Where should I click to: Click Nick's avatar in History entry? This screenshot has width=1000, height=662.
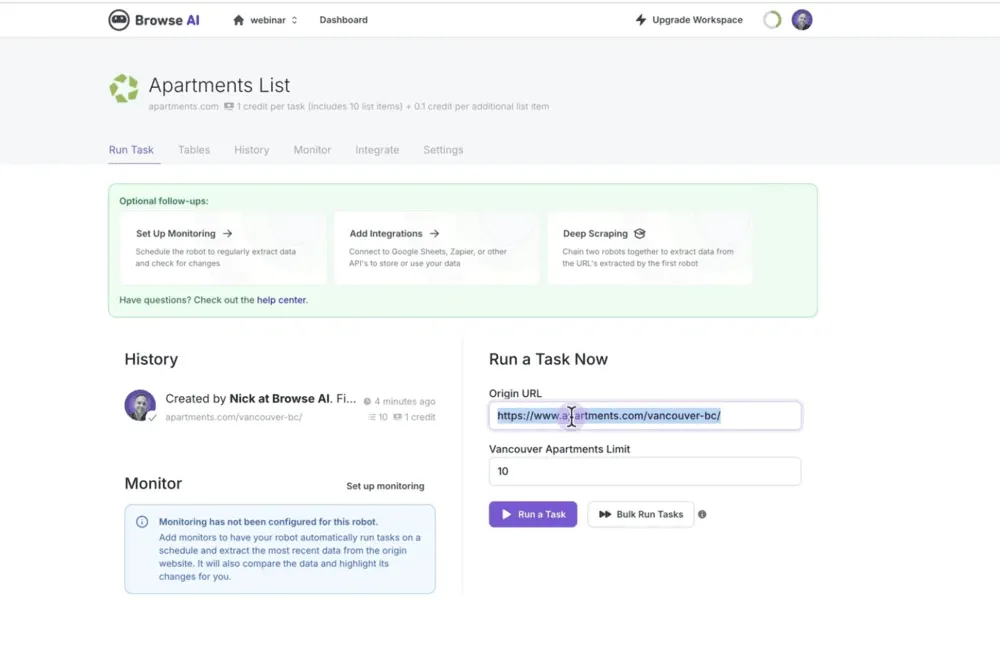[x=140, y=405]
